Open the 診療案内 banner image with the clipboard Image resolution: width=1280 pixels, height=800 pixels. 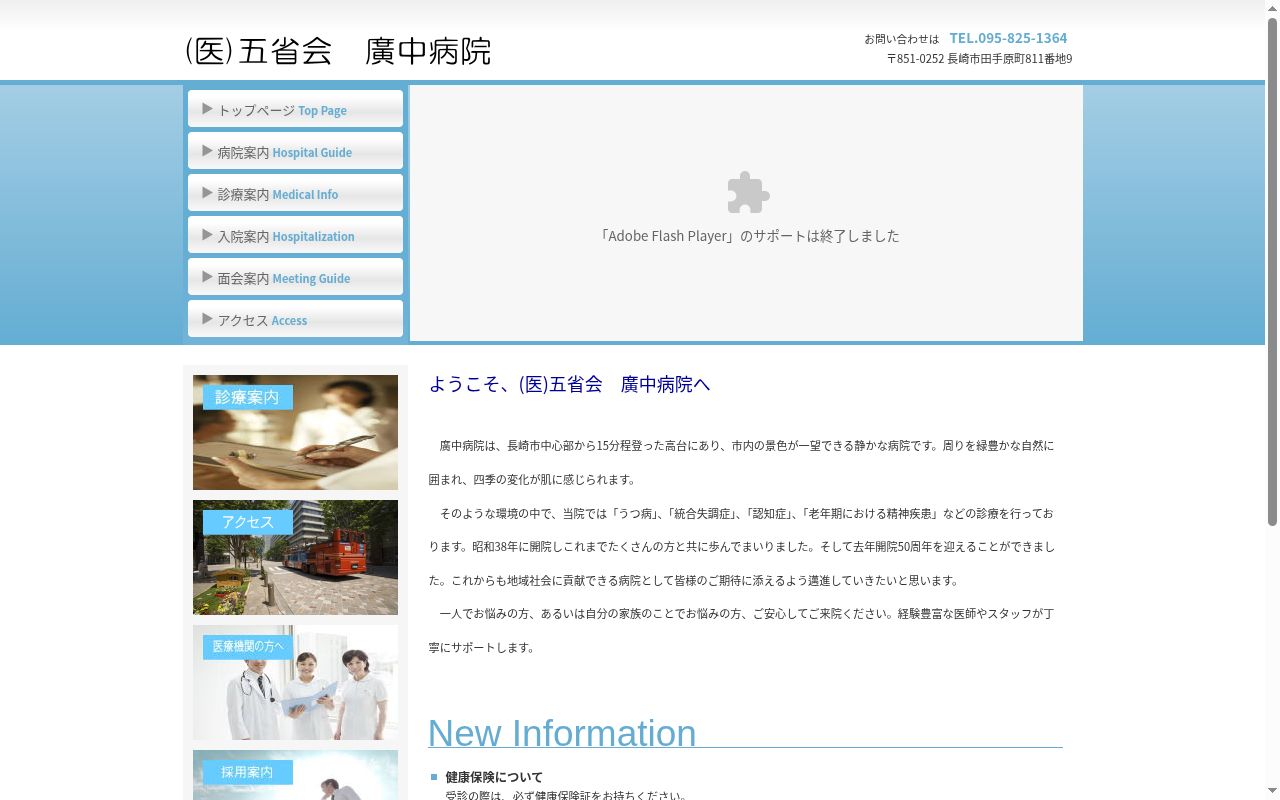(x=295, y=432)
